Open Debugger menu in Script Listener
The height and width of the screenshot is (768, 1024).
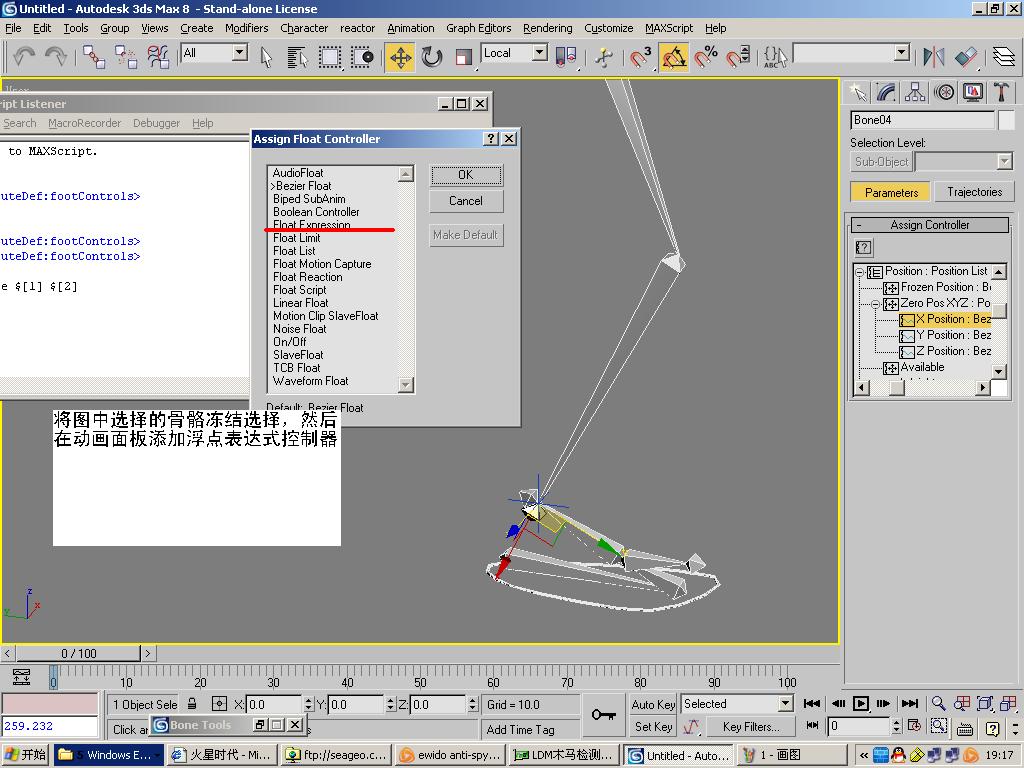pos(156,123)
